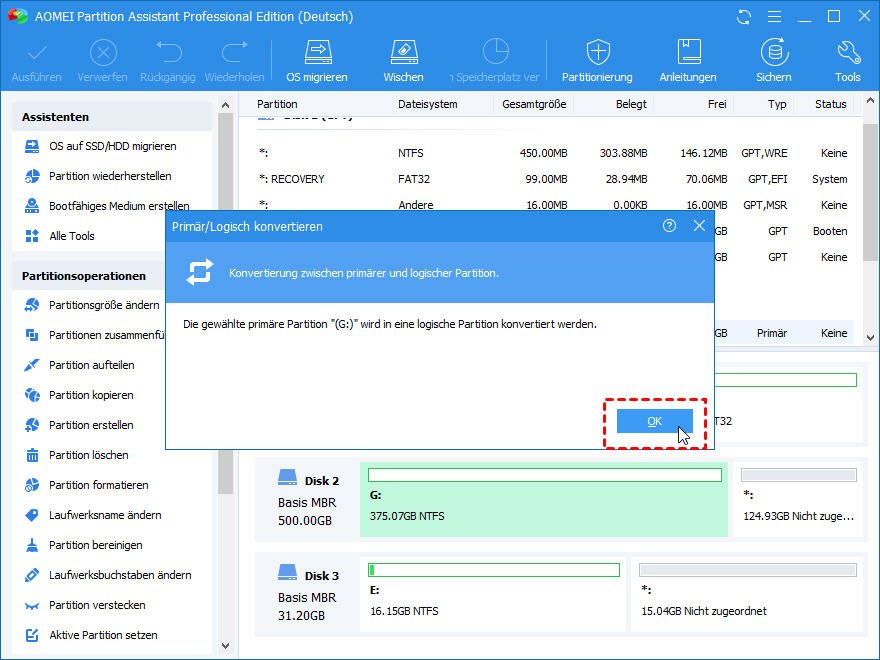Open the Anleitungen book icon
The image size is (880, 660).
688,61
